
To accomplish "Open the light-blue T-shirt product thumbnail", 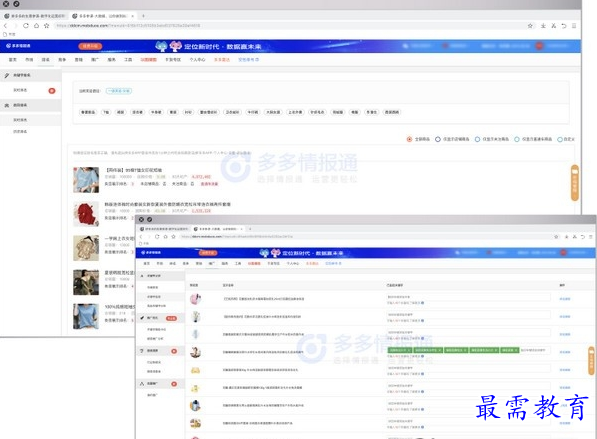I will [86, 180].
